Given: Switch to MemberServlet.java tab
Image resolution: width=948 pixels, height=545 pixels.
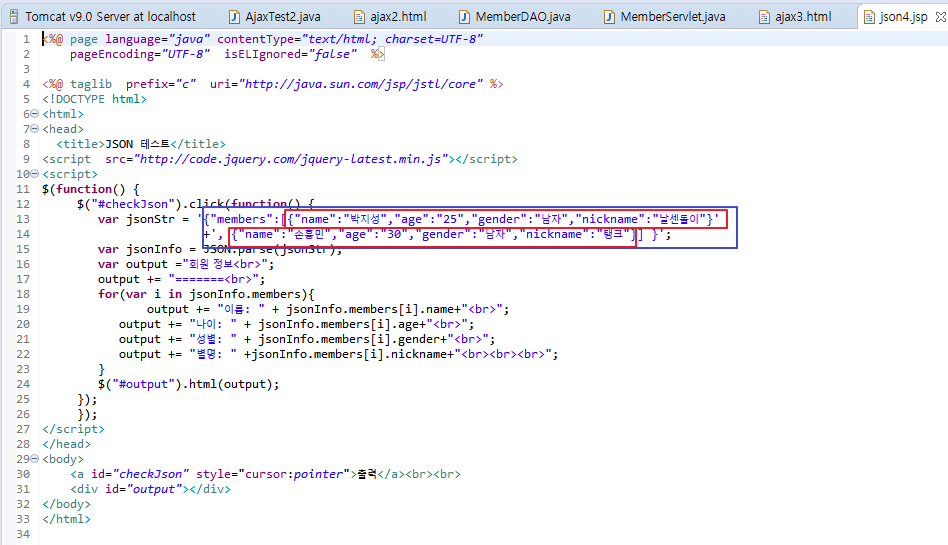Looking at the screenshot, I should (665, 16).
